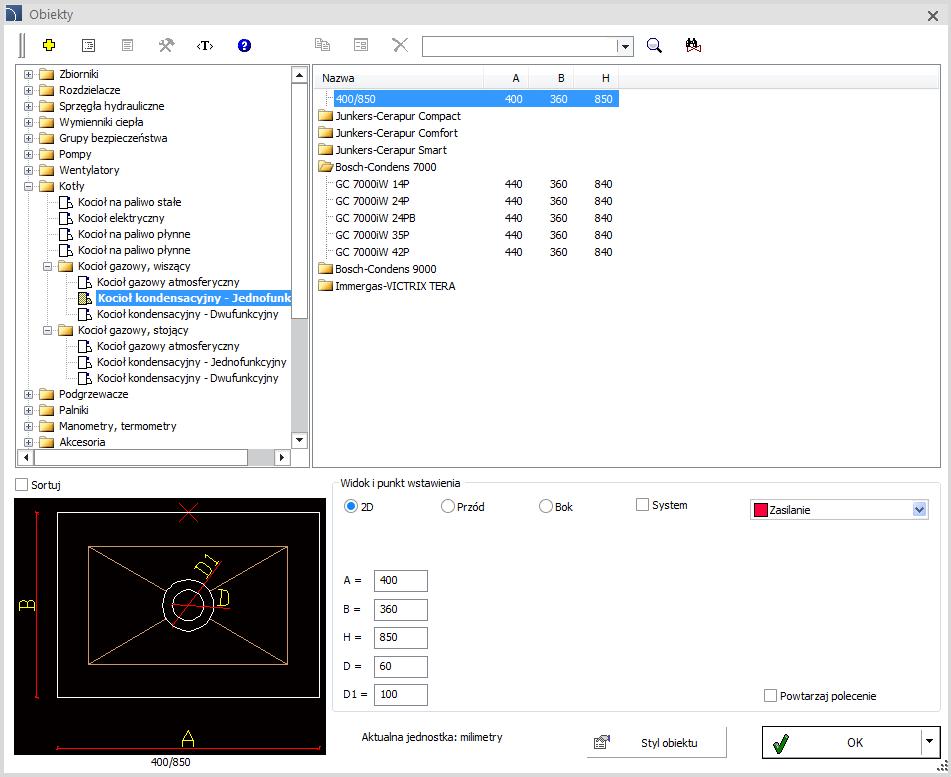Select Kocioł kondensacyjny - Jednofunkcyjny under stojący
Screen dimensions: 951x777
coord(192,362)
